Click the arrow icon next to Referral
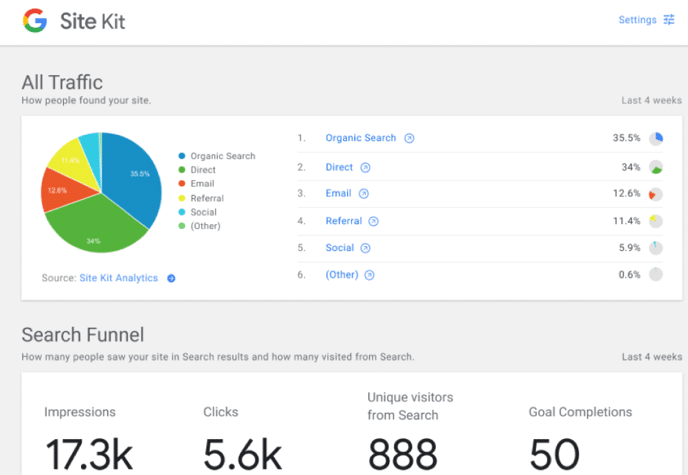This screenshot has width=688, height=475. tap(373, 221)
